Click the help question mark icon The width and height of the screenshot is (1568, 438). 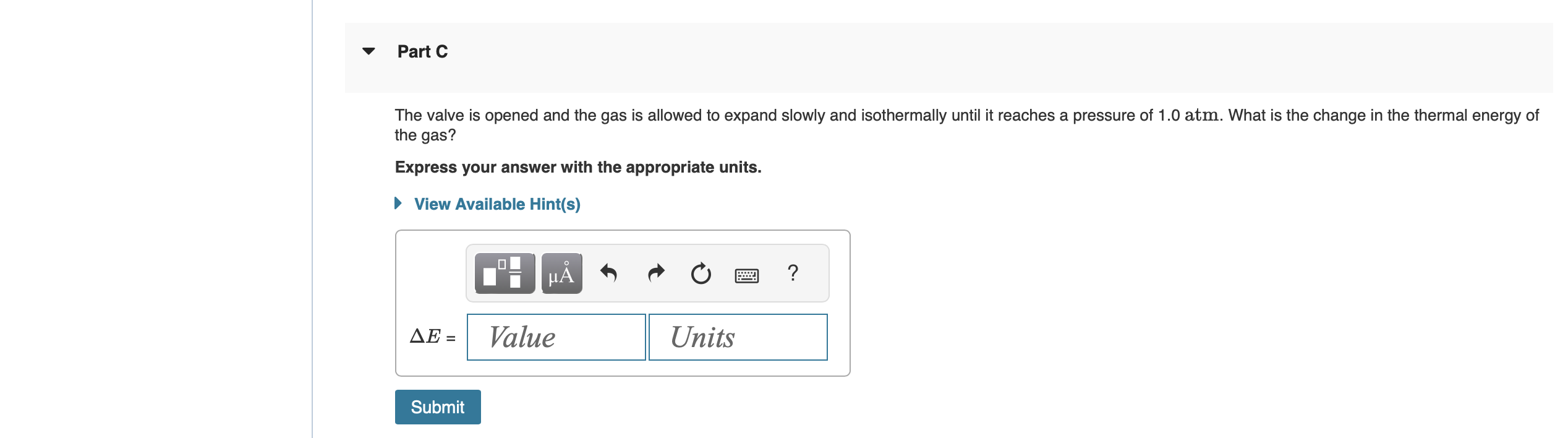coord(793,272)
